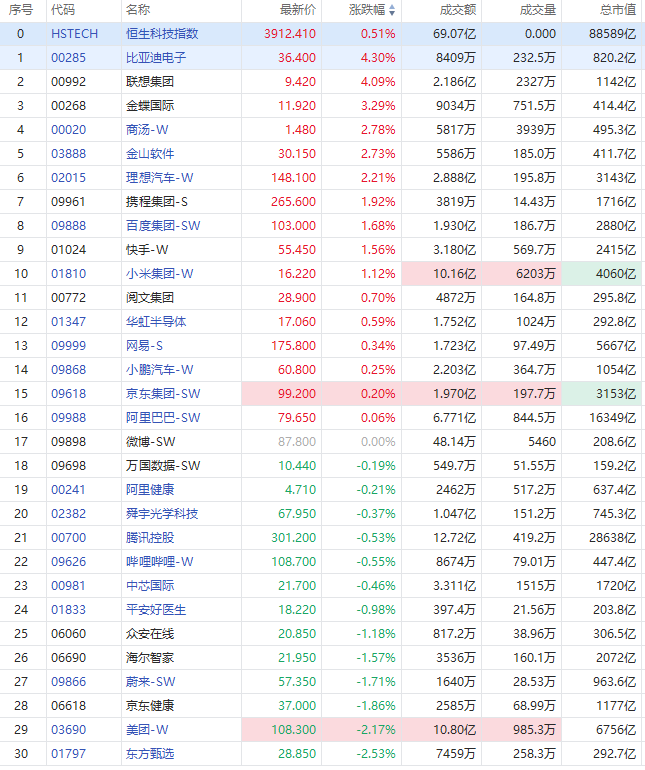Image resolution: width=645 pixels, height=770 pixels.
Task: Open 网易-S stock link
Action: [144, 346]
